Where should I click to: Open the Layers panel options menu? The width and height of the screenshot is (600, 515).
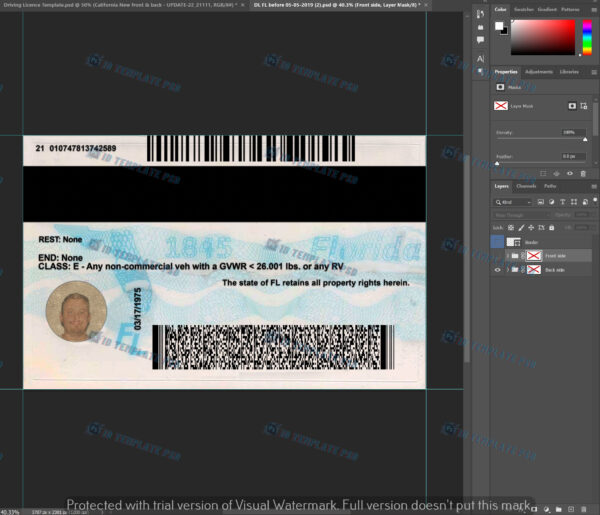(x=594, y=186)
